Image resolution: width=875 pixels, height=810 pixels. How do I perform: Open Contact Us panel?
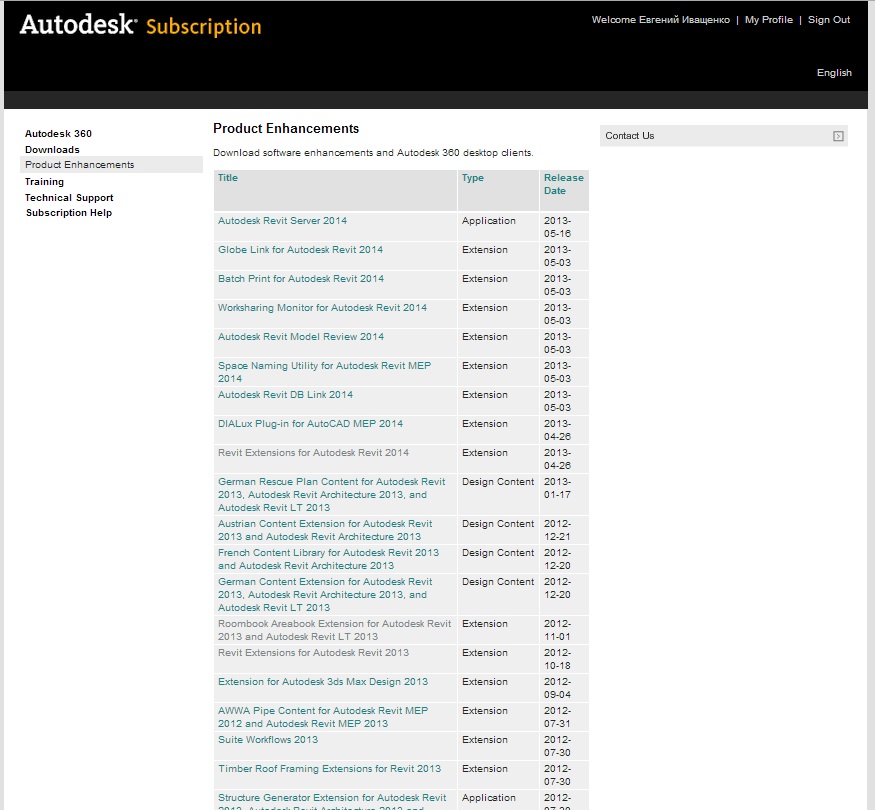click(x=724, y=136)
